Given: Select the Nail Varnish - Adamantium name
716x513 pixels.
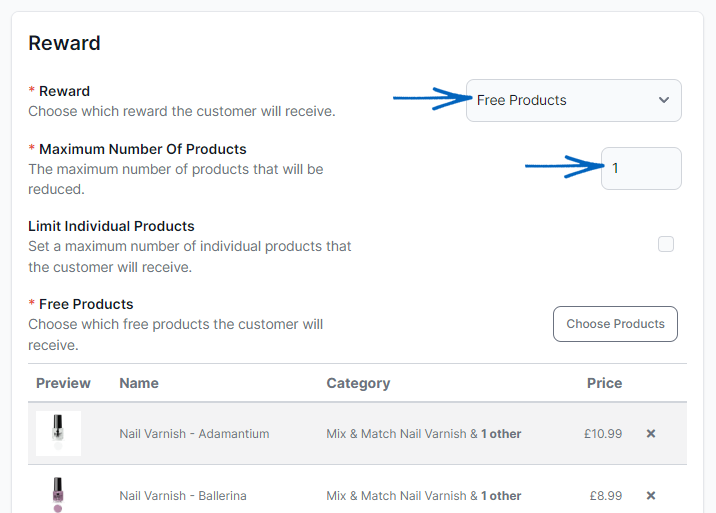Looking at the screenshot, I should pos(194,434).
